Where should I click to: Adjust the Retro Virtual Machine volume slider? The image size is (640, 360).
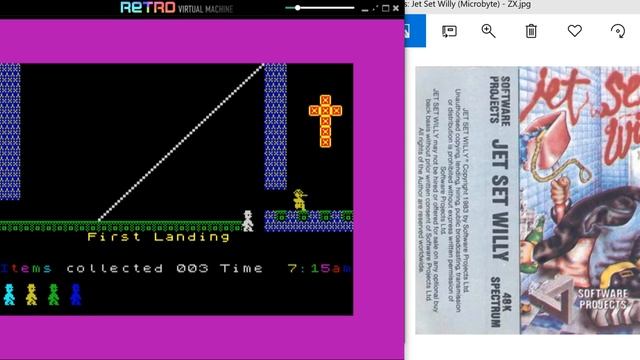pyautogui.click(x=320, y=8)
